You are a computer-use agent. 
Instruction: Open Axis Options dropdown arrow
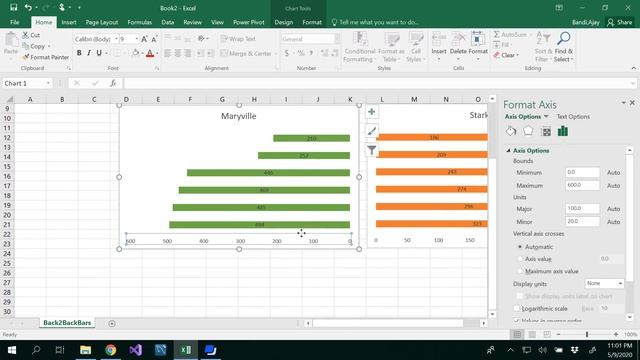coord(546,117)
